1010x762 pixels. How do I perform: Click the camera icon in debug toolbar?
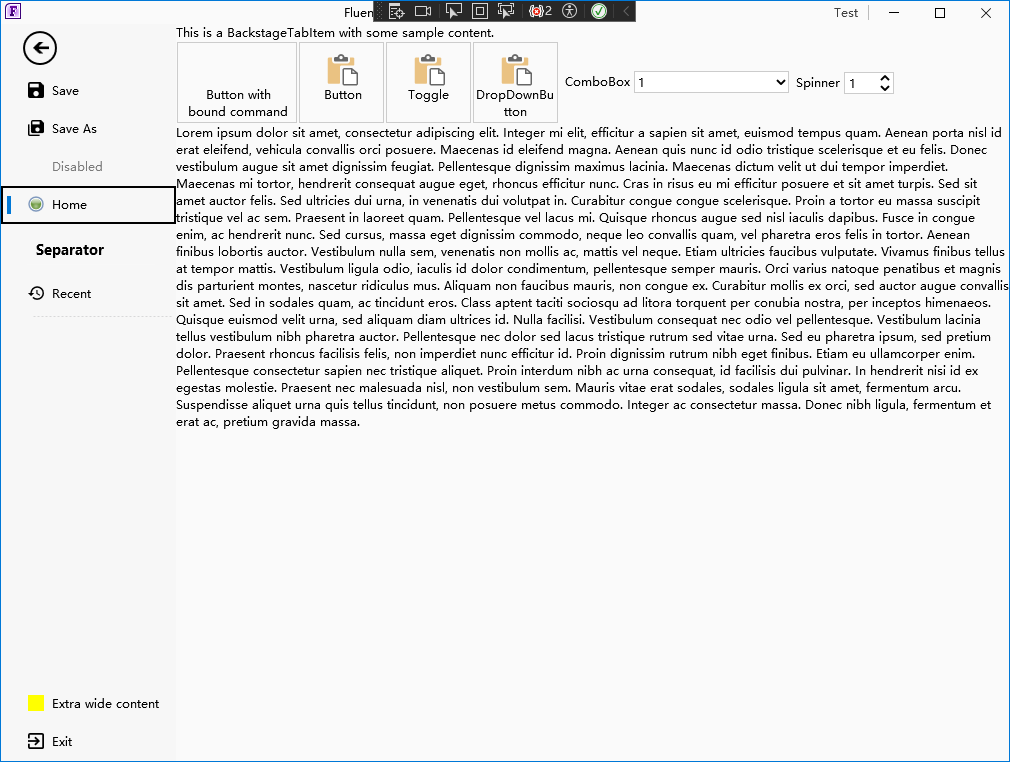tap(423, 11)
